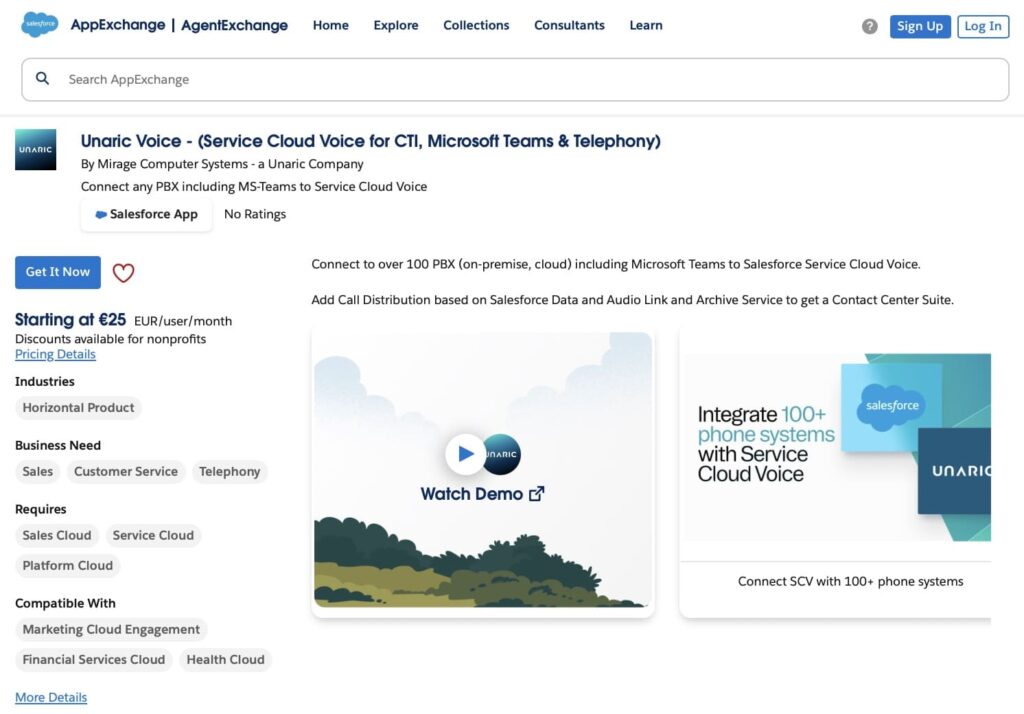Screen dimensions: 1024x714
Task: Click By Mirage Computer Systems provider text
Action: point(222,164)
